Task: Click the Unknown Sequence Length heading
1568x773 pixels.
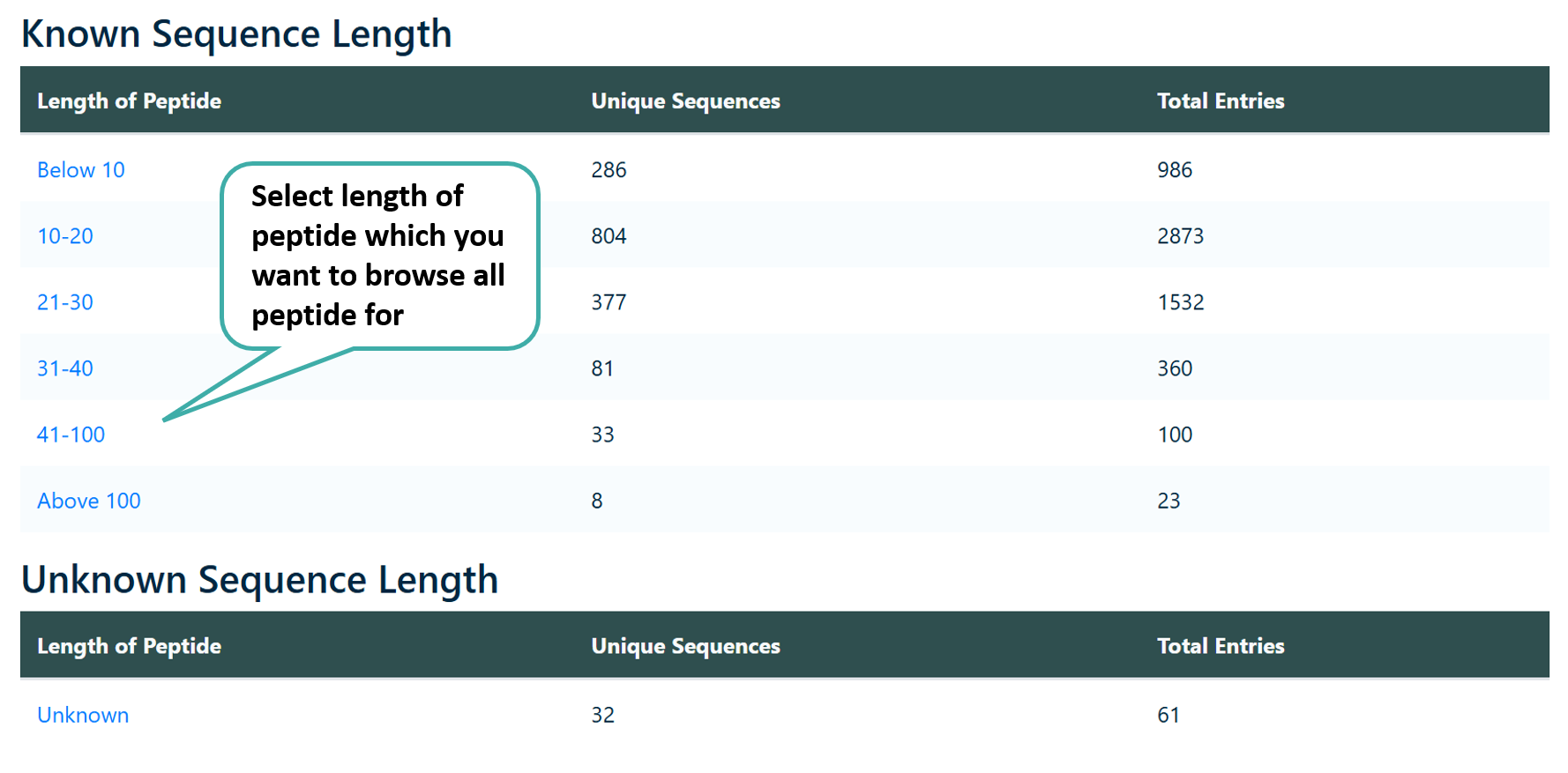Action: (260, 579)
